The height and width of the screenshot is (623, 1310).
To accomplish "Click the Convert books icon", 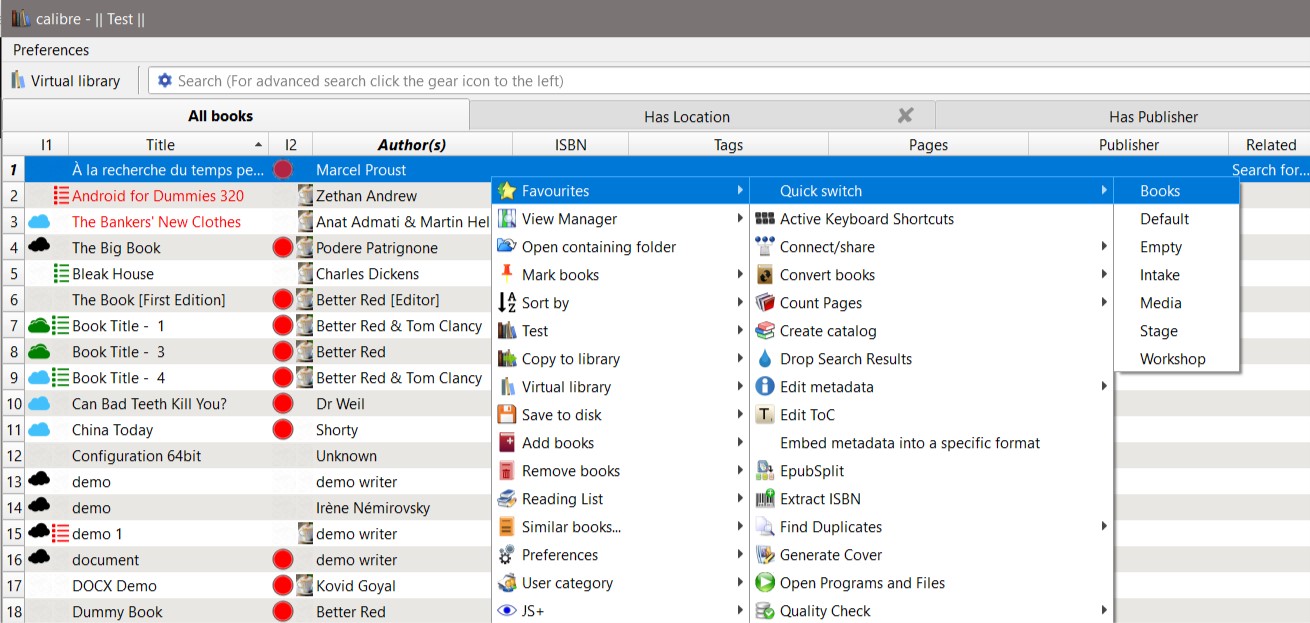I will click(x=765, y=275).
